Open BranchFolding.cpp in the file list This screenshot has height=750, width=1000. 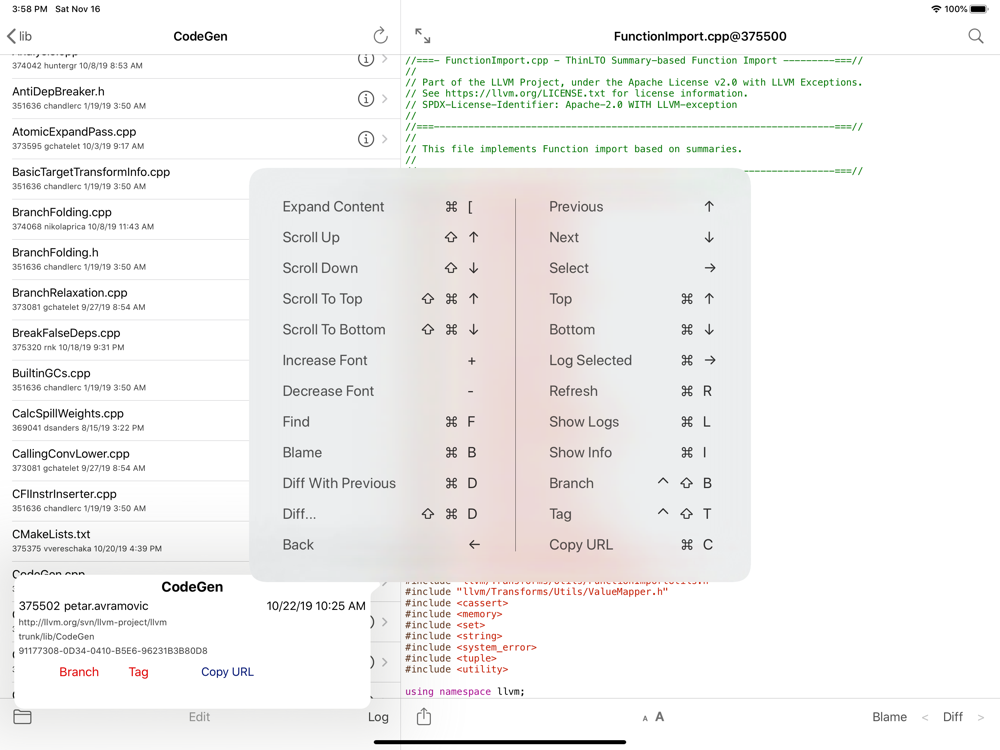coord(124,219)
